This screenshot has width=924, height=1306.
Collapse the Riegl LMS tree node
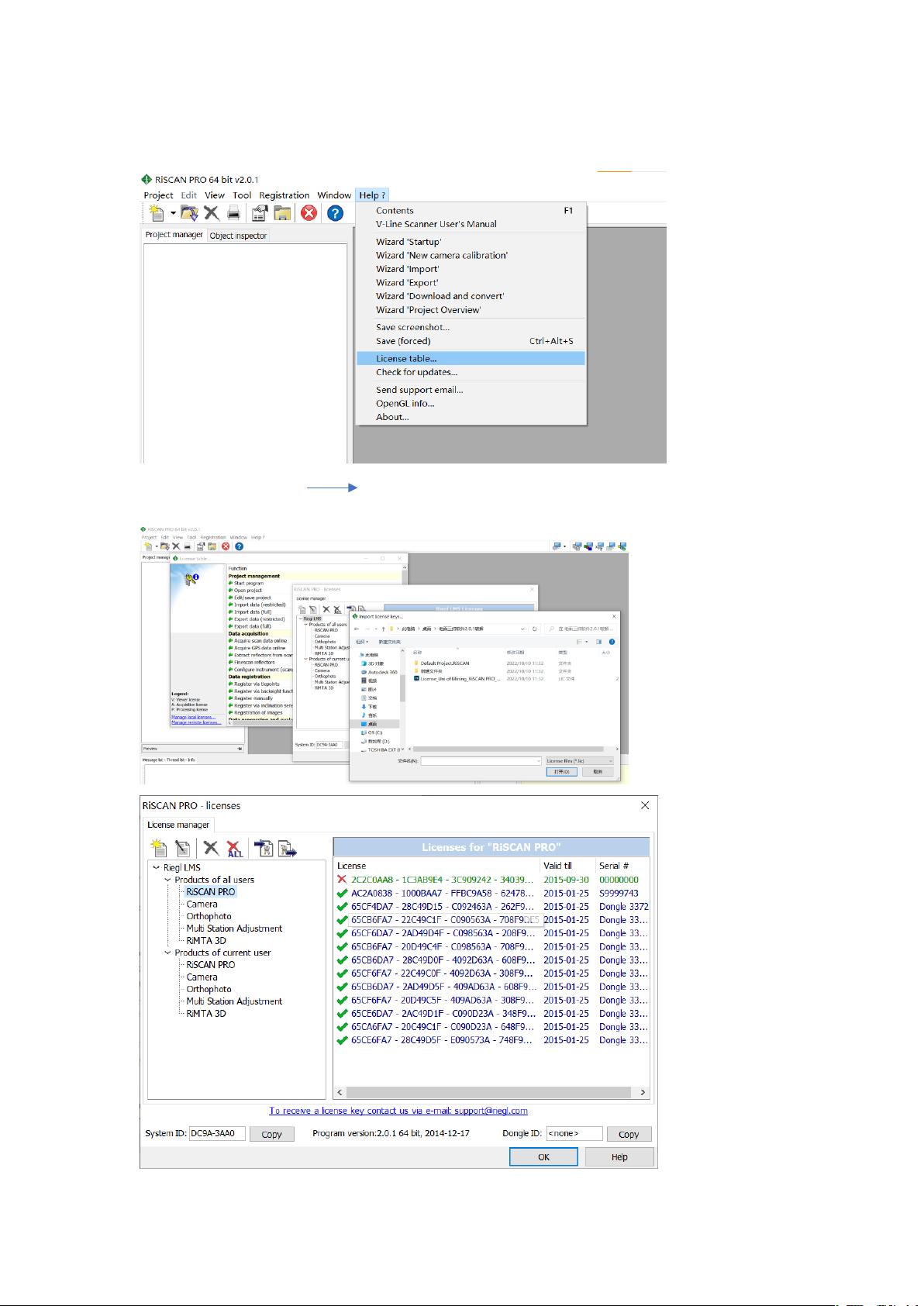click(157, 868)
